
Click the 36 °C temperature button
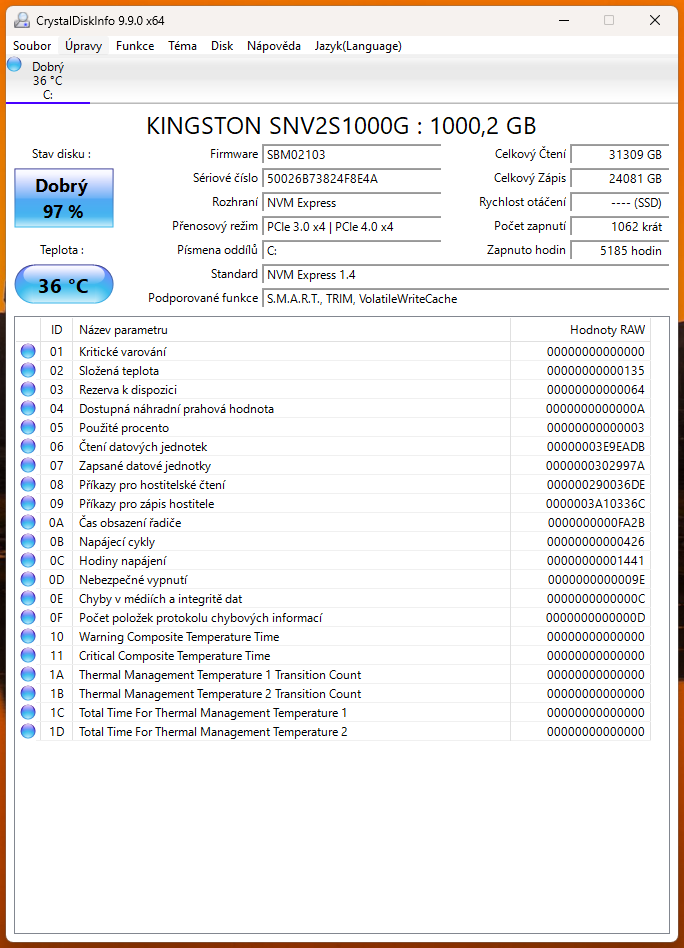pyautogui.click(x=64, y=284)
